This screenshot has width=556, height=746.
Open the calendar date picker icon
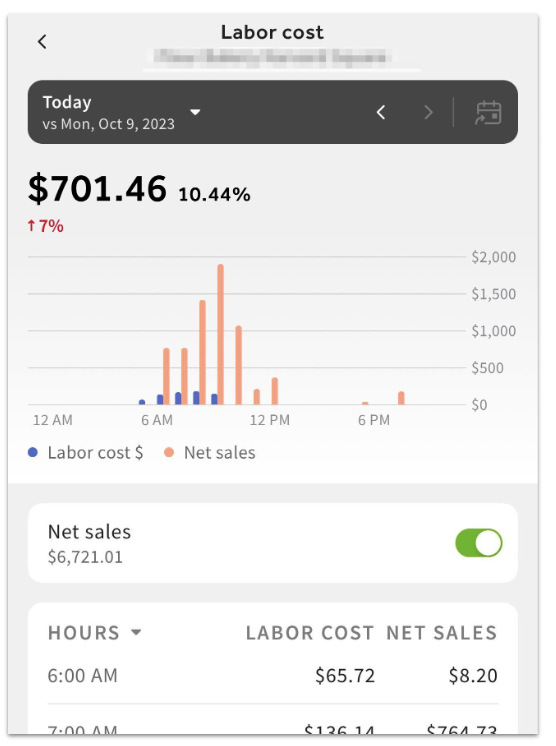pos(488,112)
